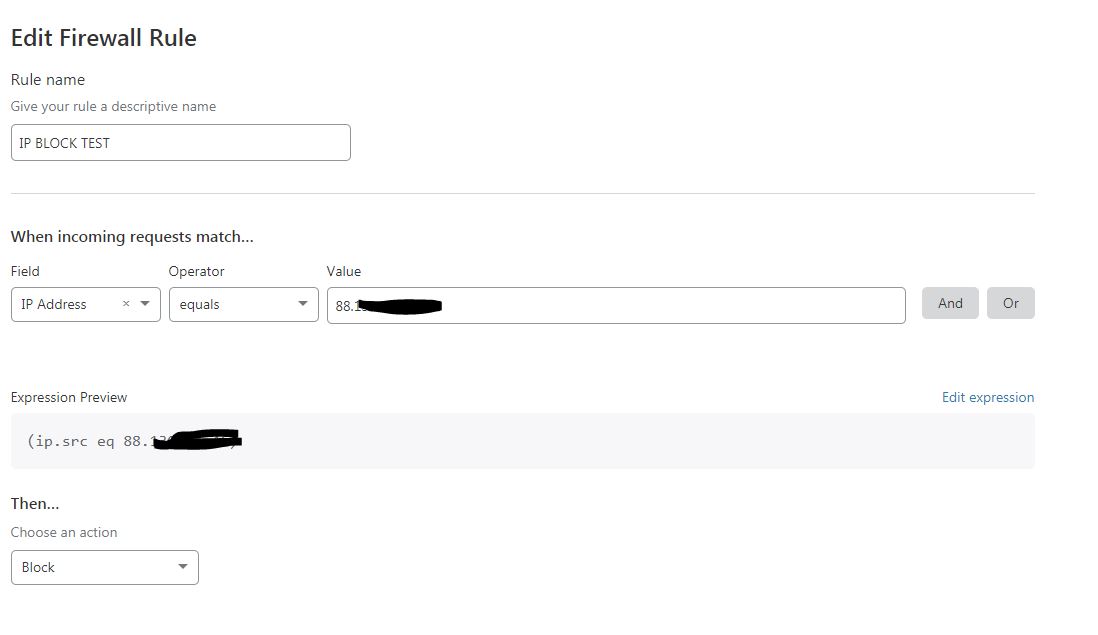Click the 'Give your rule a descriptive name' hint
The height and width of the screenshot is (635, 1098).
coord(113,106)
